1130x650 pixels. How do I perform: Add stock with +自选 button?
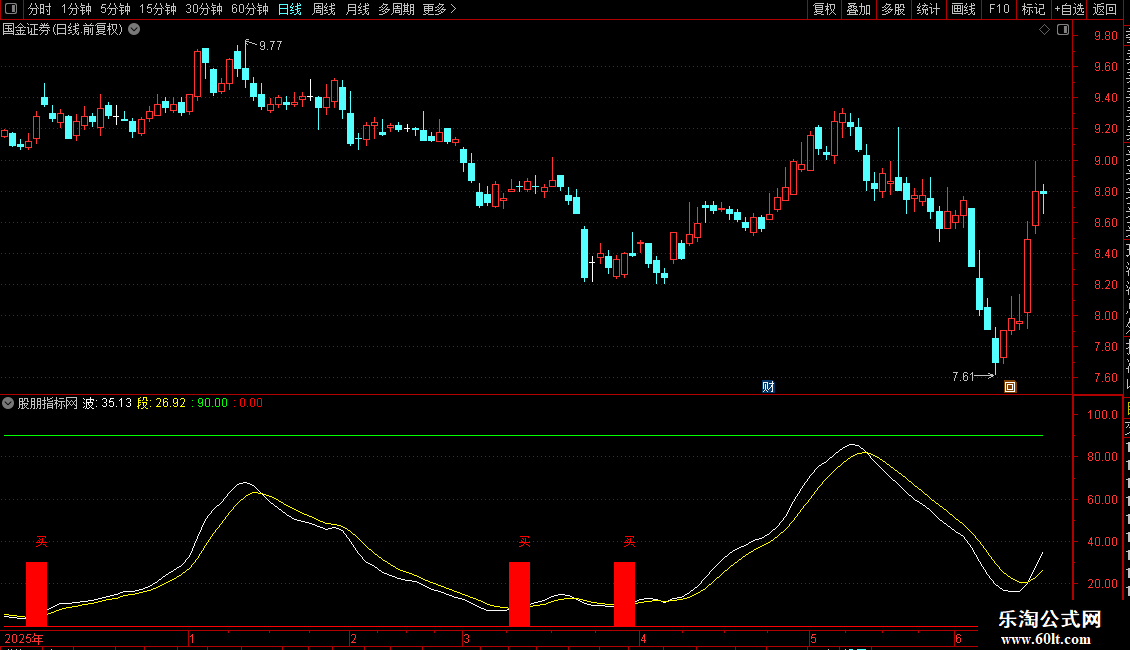pyautogui.click(x=1069, y=9)
